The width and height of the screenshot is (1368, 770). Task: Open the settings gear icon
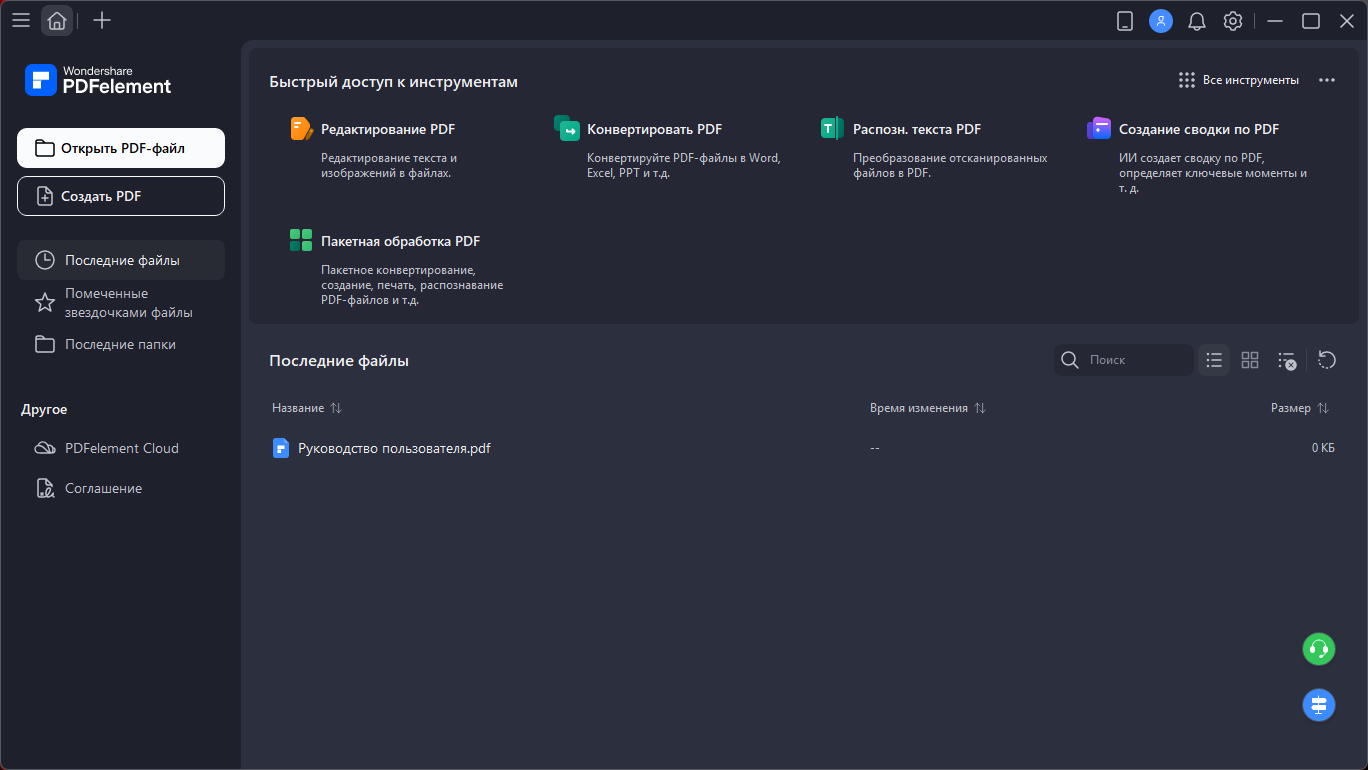(1233, 21)
